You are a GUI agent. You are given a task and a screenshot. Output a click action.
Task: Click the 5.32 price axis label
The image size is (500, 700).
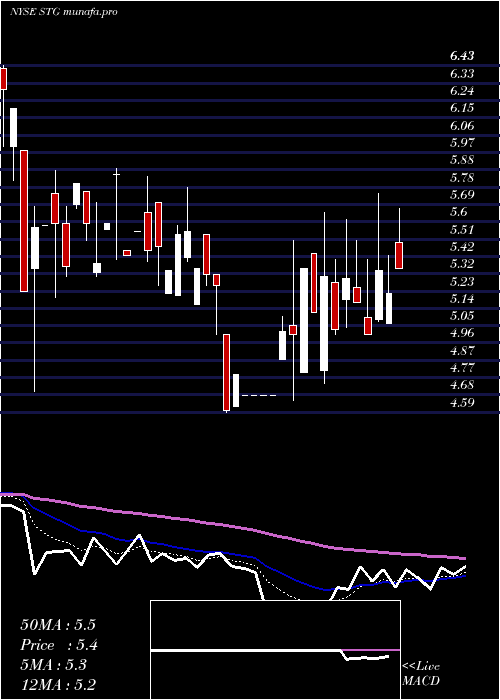(x=462, y=264)
